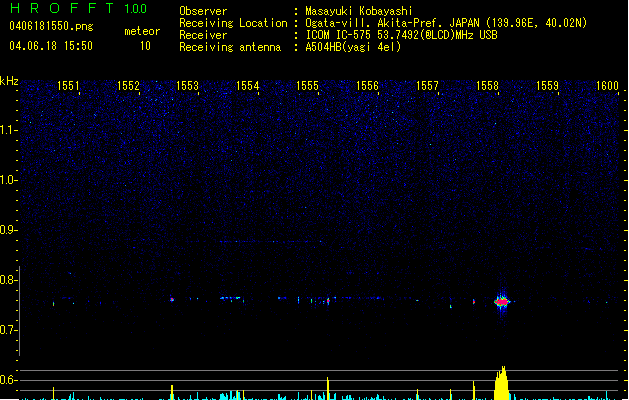This screenshot has width=629, height=400.
Task: Click the 1.0 kHz frequency label
Action: coord(8,180)
